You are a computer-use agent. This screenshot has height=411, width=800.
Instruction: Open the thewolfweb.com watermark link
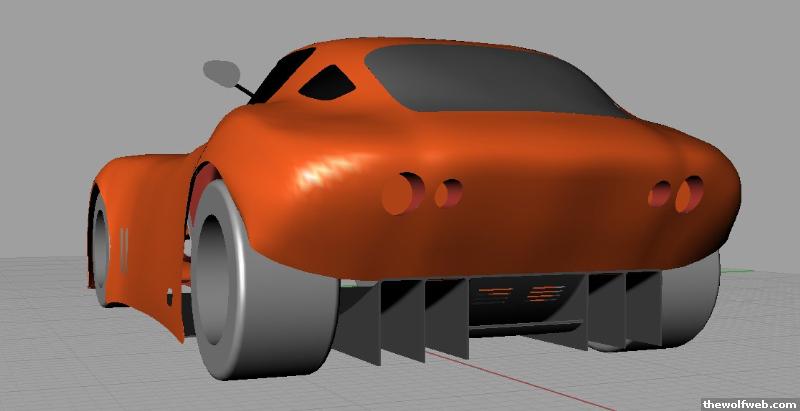(x=749, y=404)
